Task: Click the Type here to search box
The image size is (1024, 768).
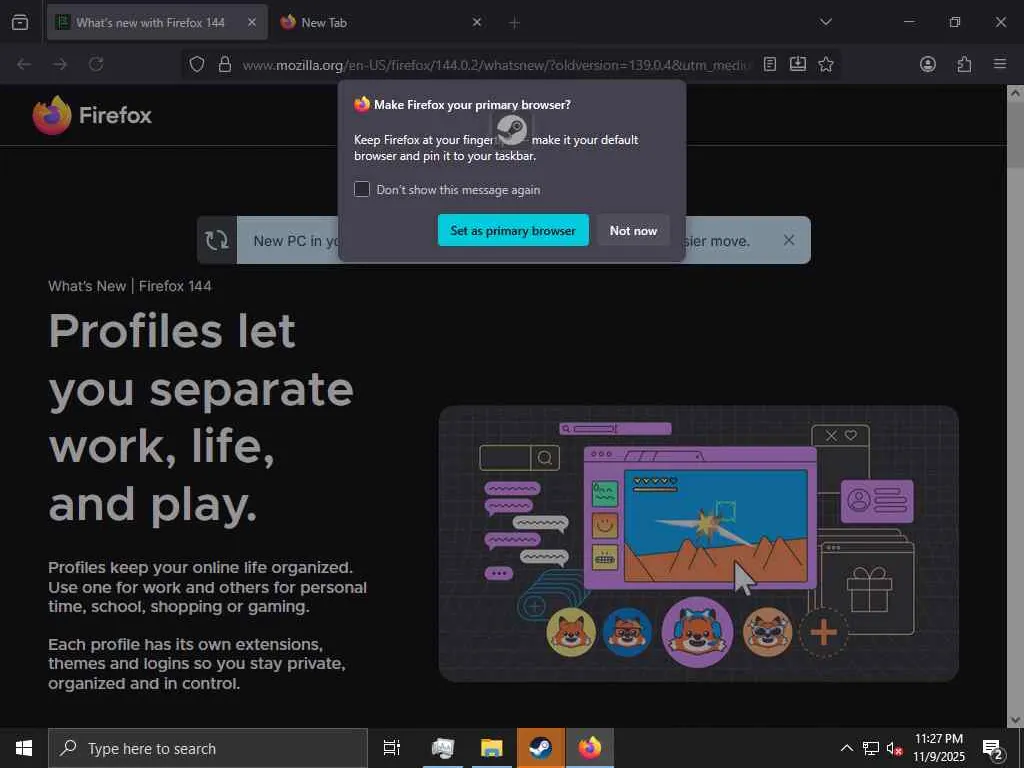Action: coord(208,748)
